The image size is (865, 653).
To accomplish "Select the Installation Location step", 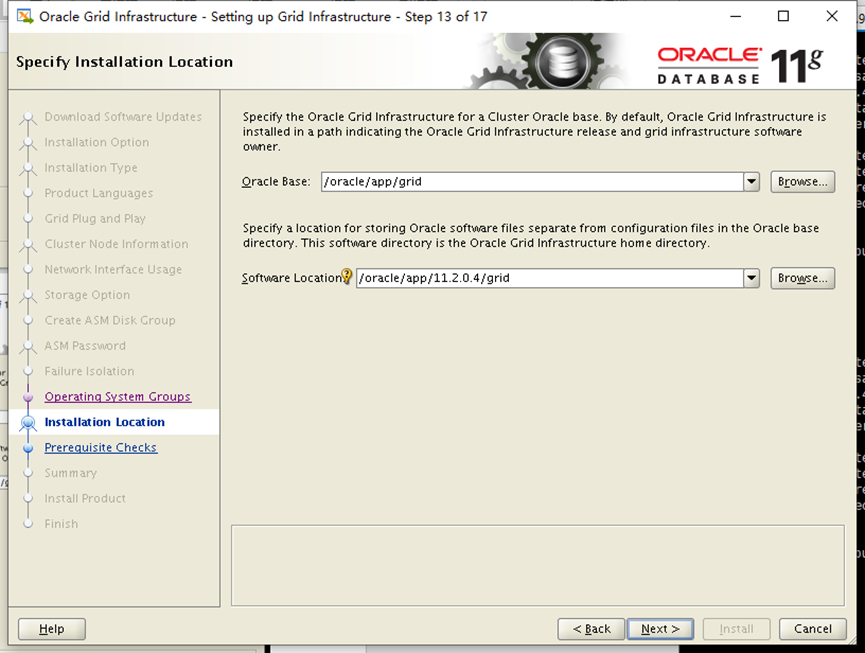I will coord(104,422).
